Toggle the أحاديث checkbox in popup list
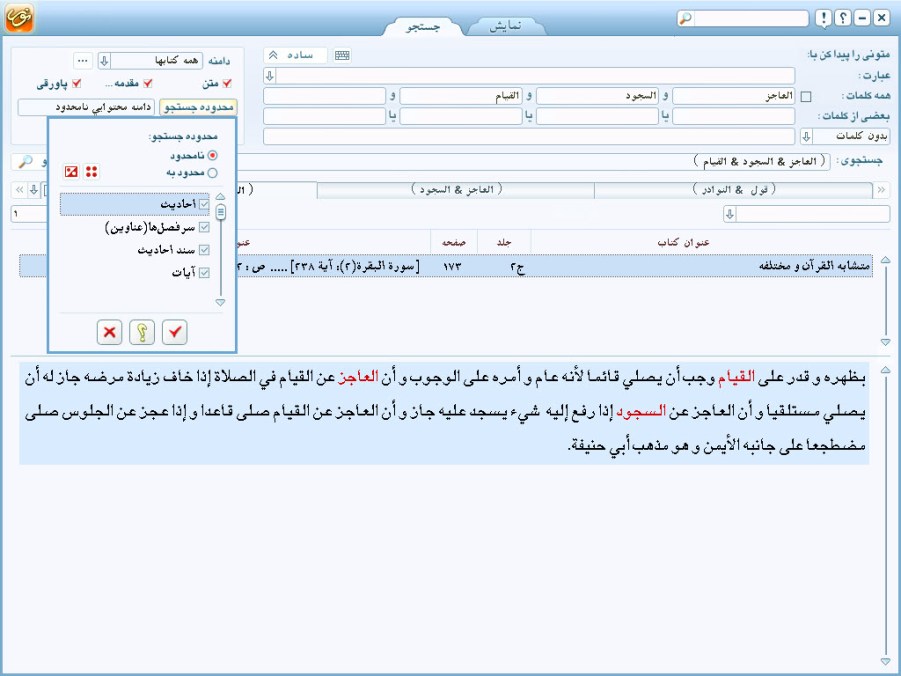Image resolution: width=901 pixels, height=676 pixels. [204, 204]
